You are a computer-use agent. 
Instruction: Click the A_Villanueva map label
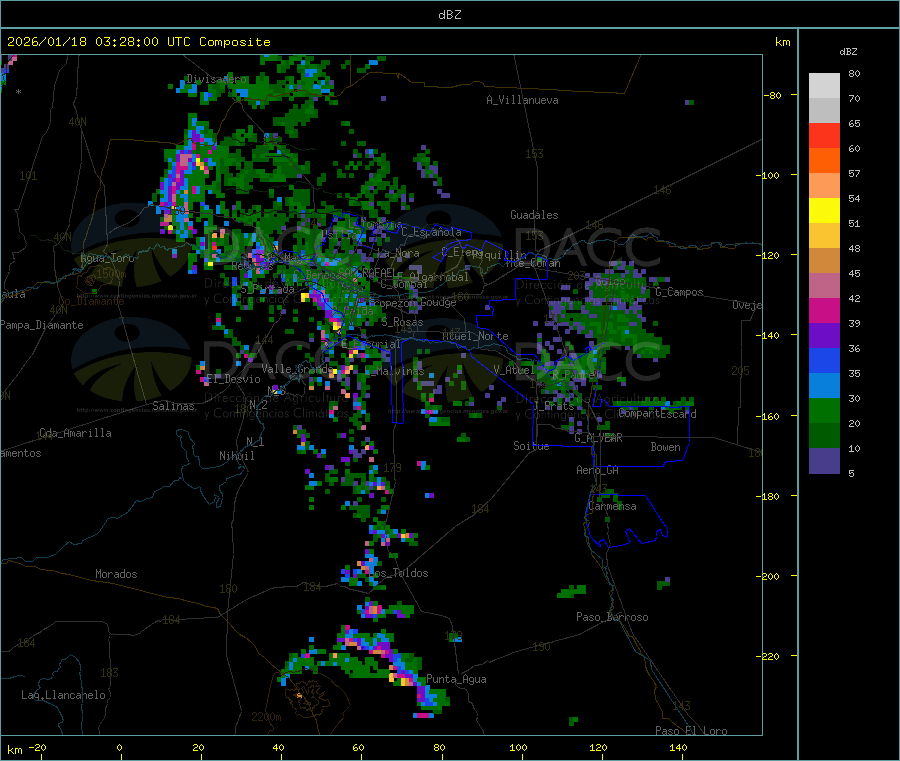tap(522, 100)
